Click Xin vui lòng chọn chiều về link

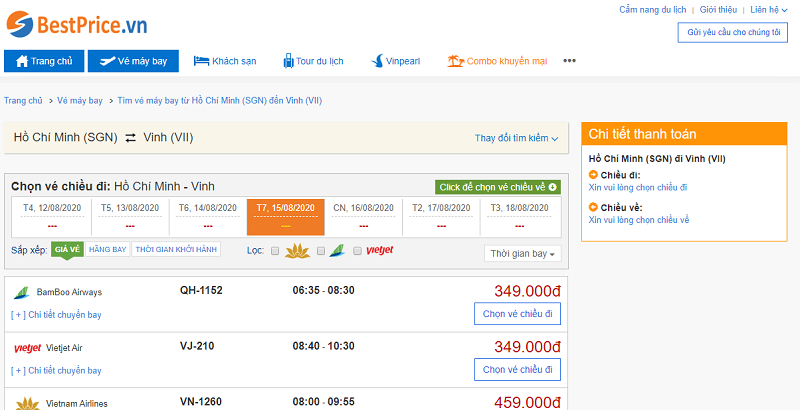click(x=639, y=220)
